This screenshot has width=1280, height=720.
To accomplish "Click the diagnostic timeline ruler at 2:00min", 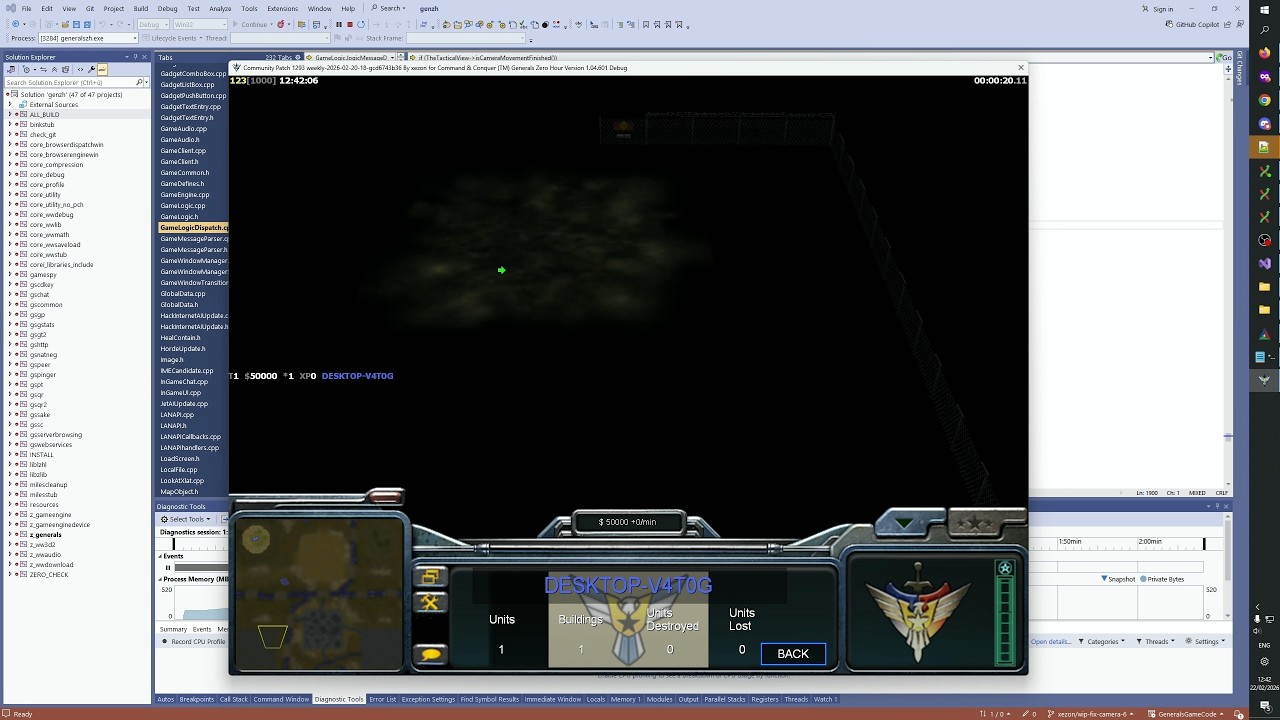I will [1150, 542].
